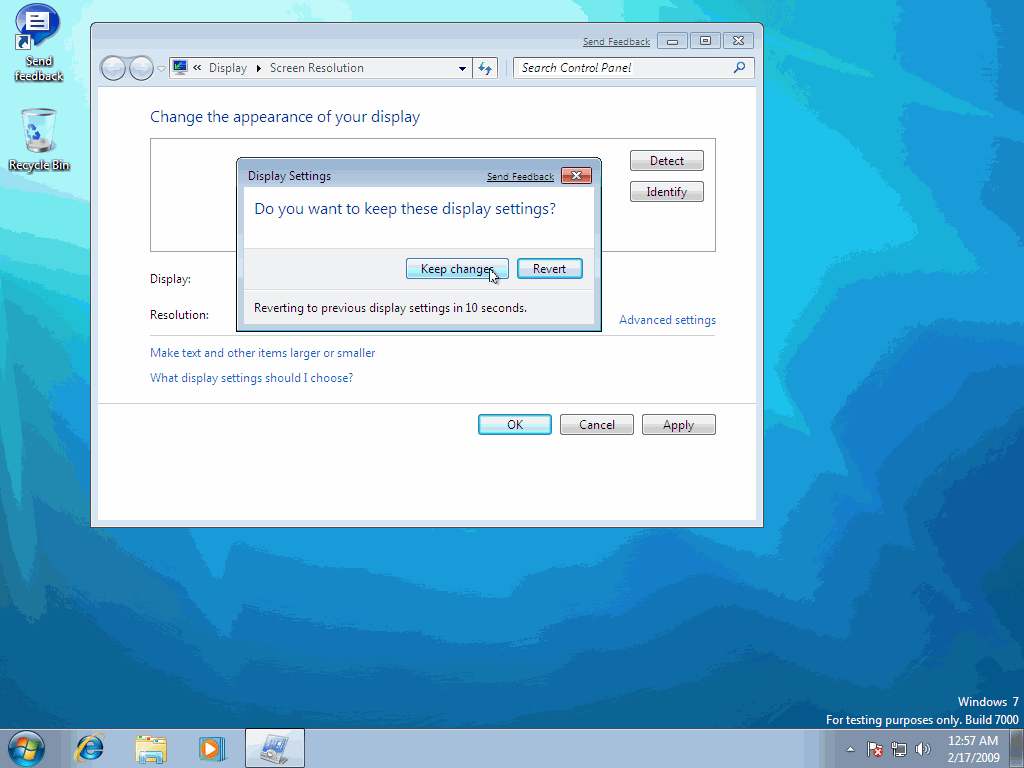Open the Action Center flag in system tray
The width and height of the screenshot is (1024, 768).
point(874,748)
